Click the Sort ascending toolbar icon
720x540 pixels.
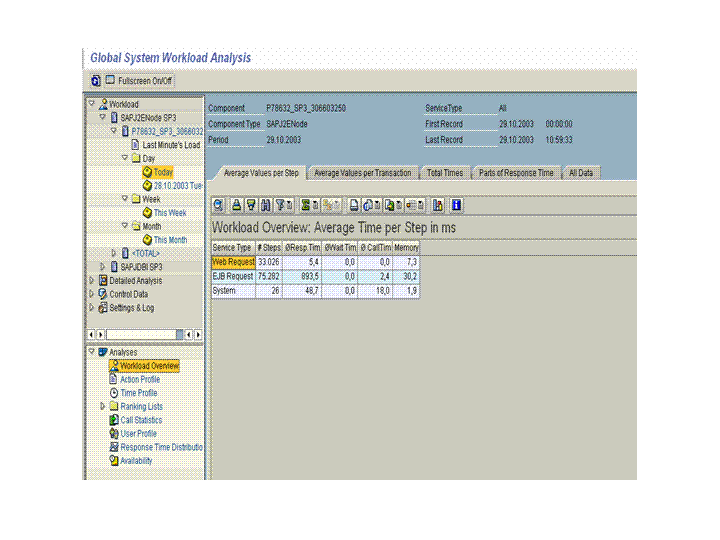[x=236, y=205]
